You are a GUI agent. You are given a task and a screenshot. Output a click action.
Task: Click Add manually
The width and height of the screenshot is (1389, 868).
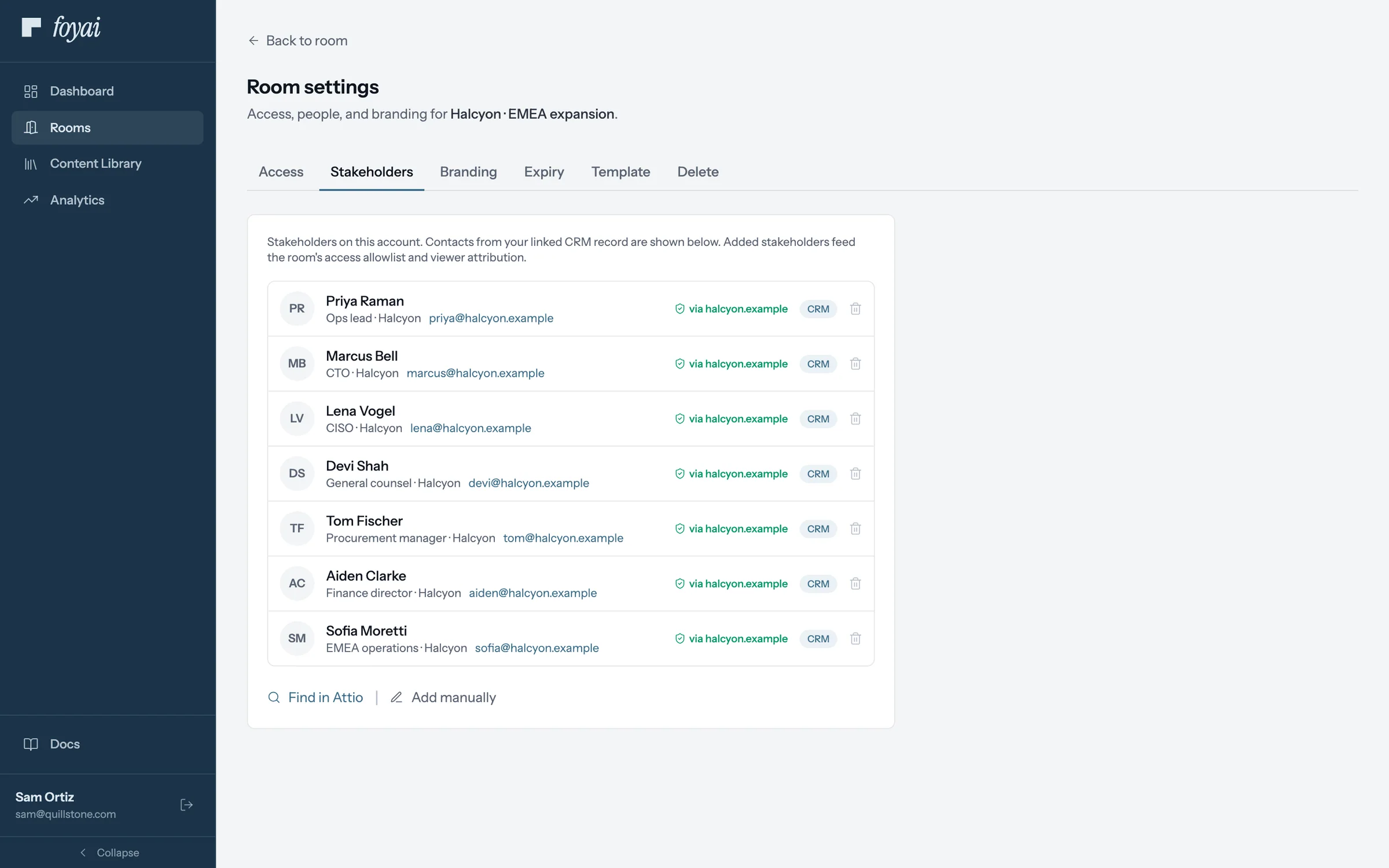coord(443,697)
